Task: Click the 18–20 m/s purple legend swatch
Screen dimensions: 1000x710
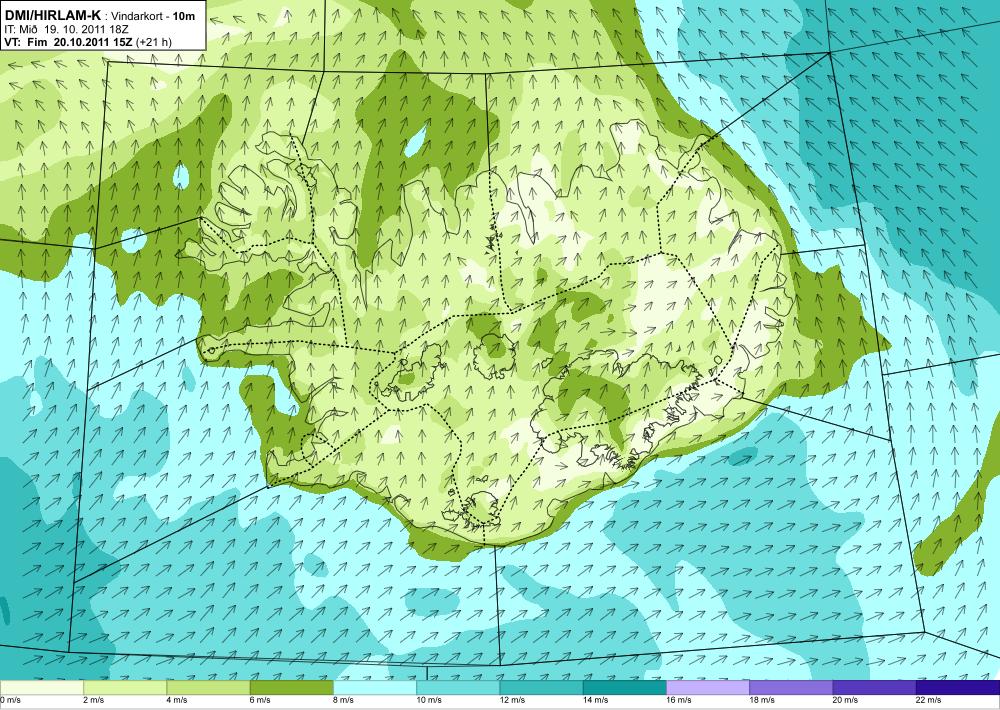Action: point(791,688)
